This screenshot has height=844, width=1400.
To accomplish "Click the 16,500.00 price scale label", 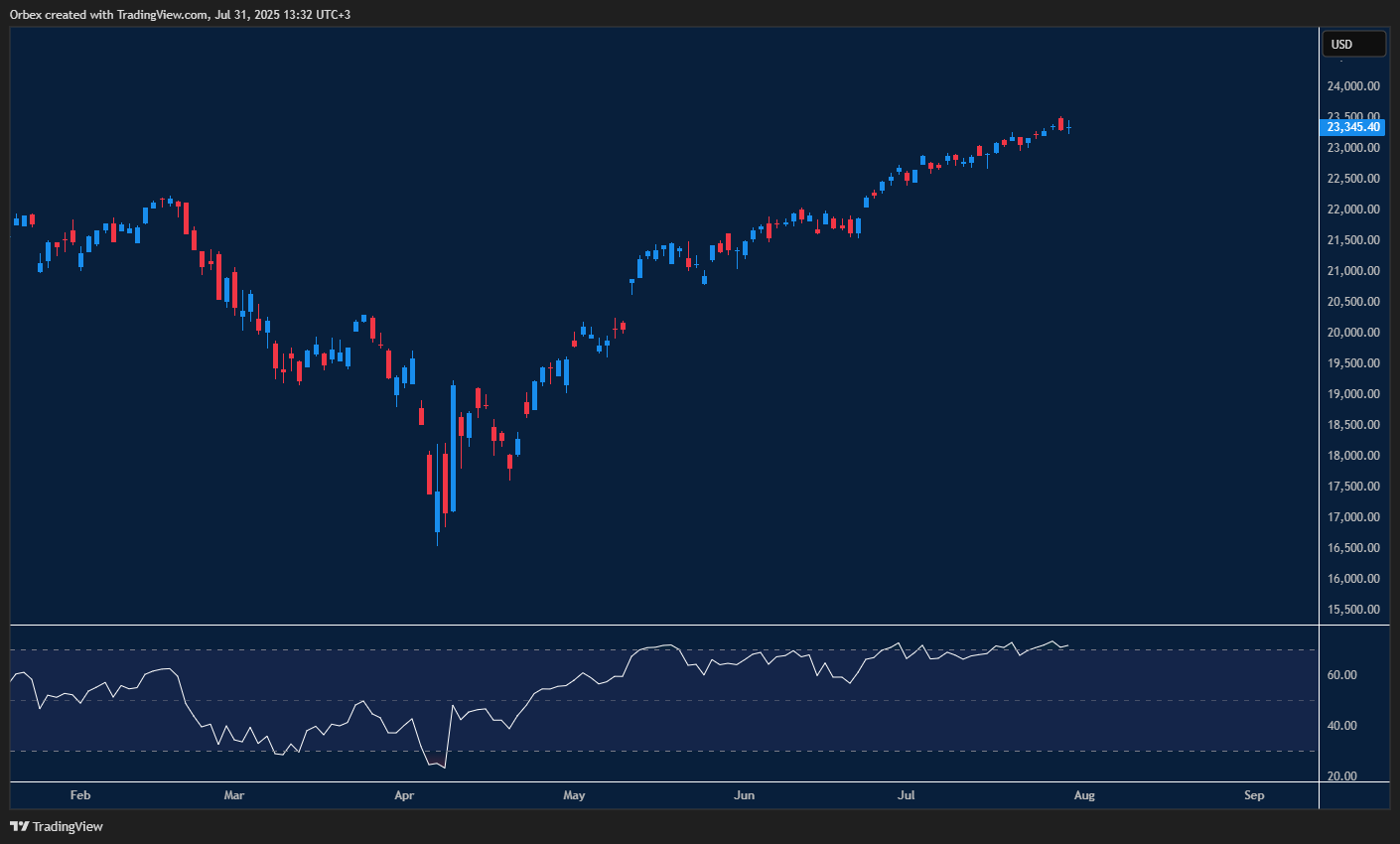I will [1352, 548].
